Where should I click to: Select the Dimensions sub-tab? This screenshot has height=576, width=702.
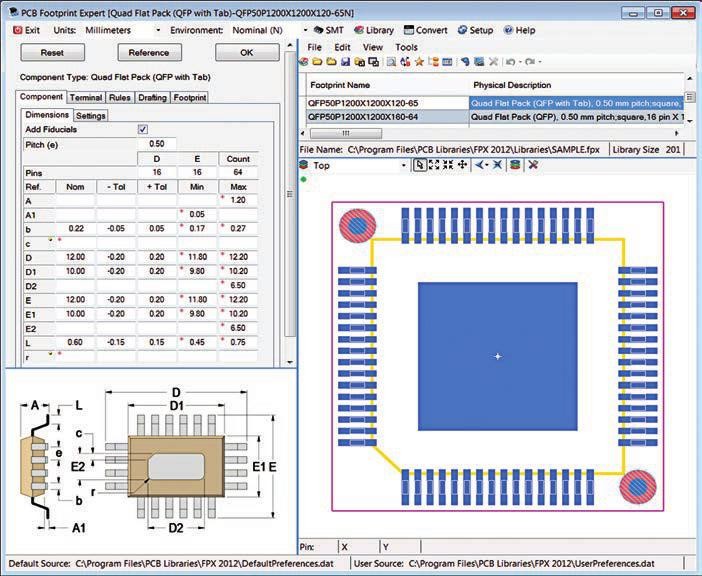[x=47, y=115]
